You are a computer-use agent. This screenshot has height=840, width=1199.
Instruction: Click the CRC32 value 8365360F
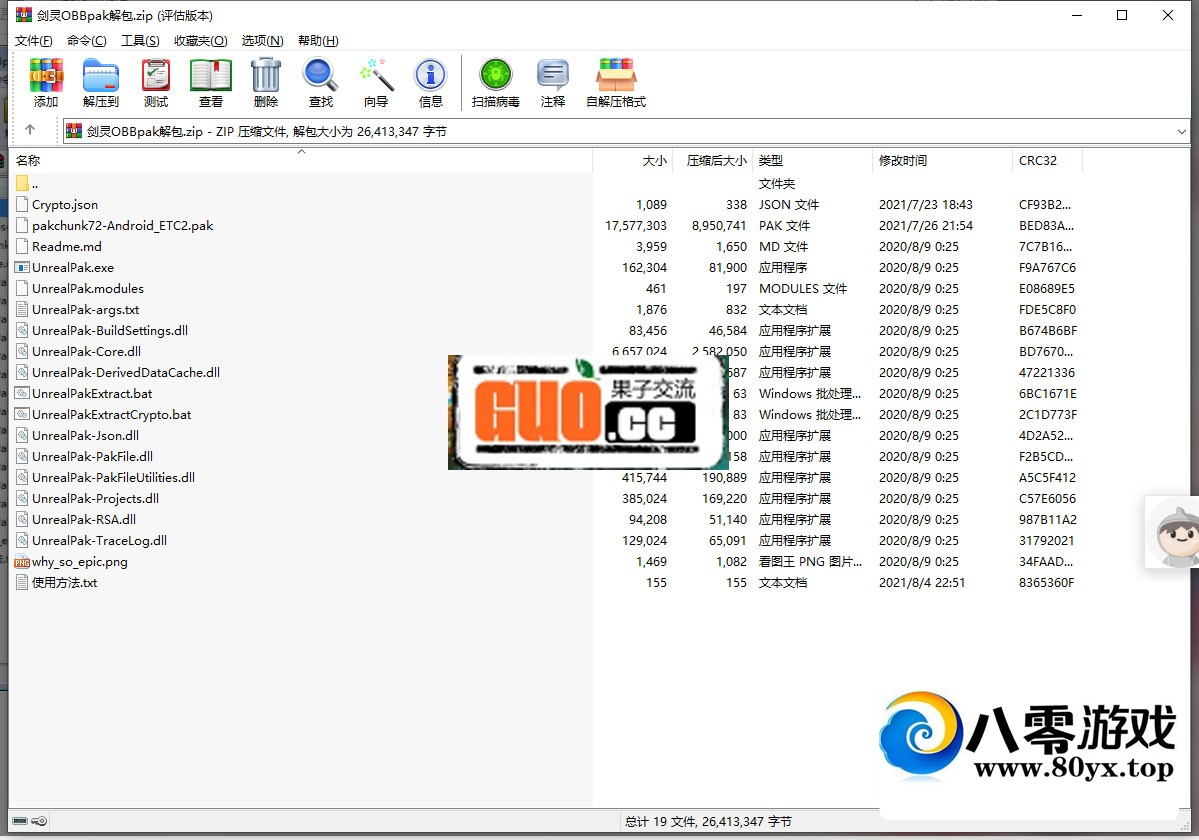pos(1046,582)
